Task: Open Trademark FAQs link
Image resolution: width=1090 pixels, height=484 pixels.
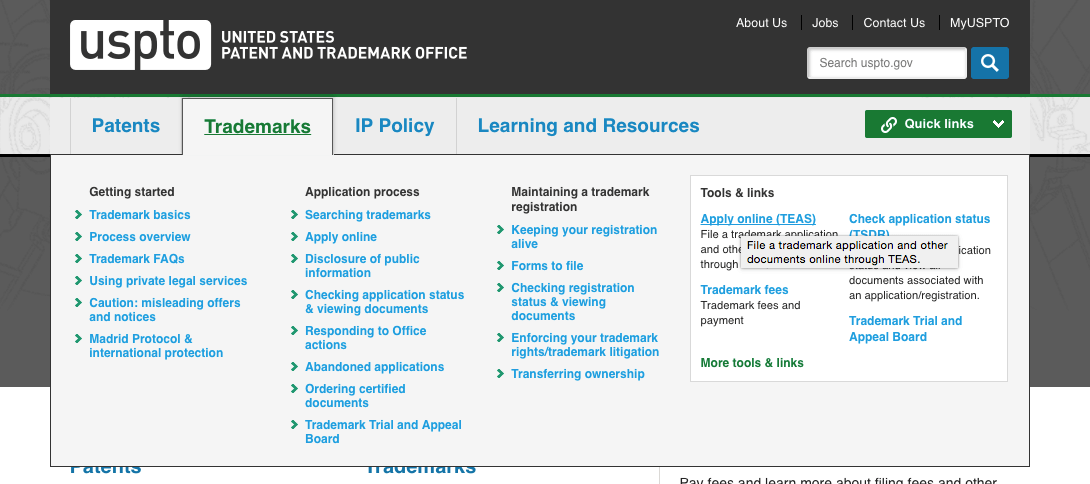Action: pos(137,259)
